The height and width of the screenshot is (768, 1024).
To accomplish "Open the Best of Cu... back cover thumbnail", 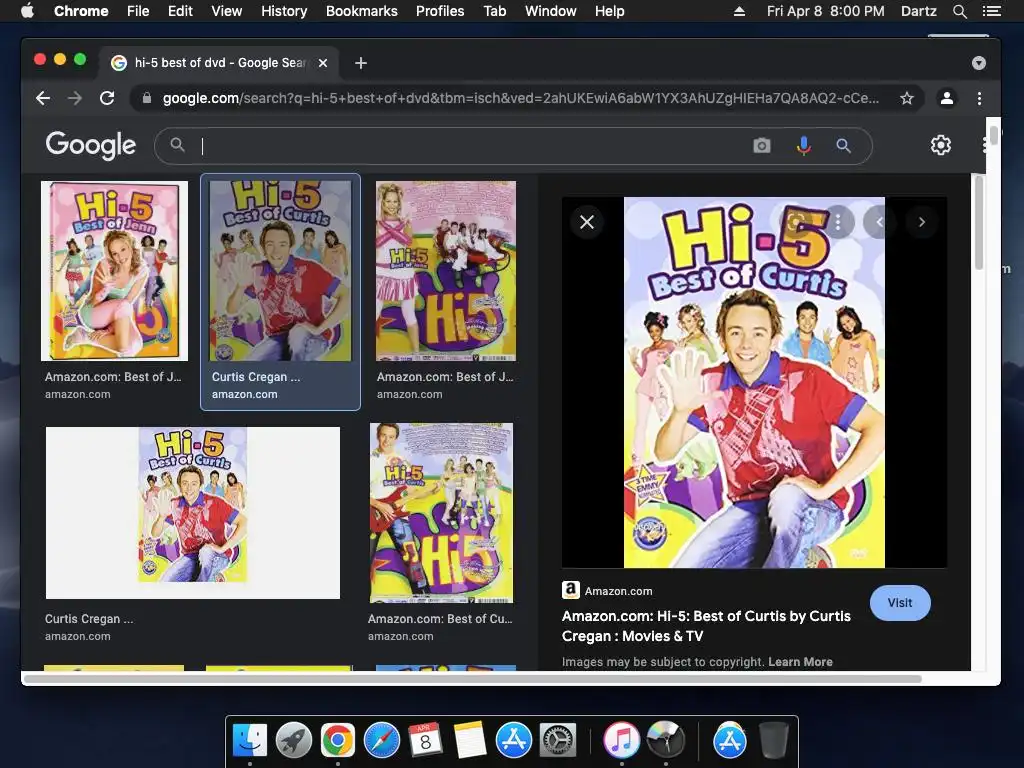I will tap(441, 513).
